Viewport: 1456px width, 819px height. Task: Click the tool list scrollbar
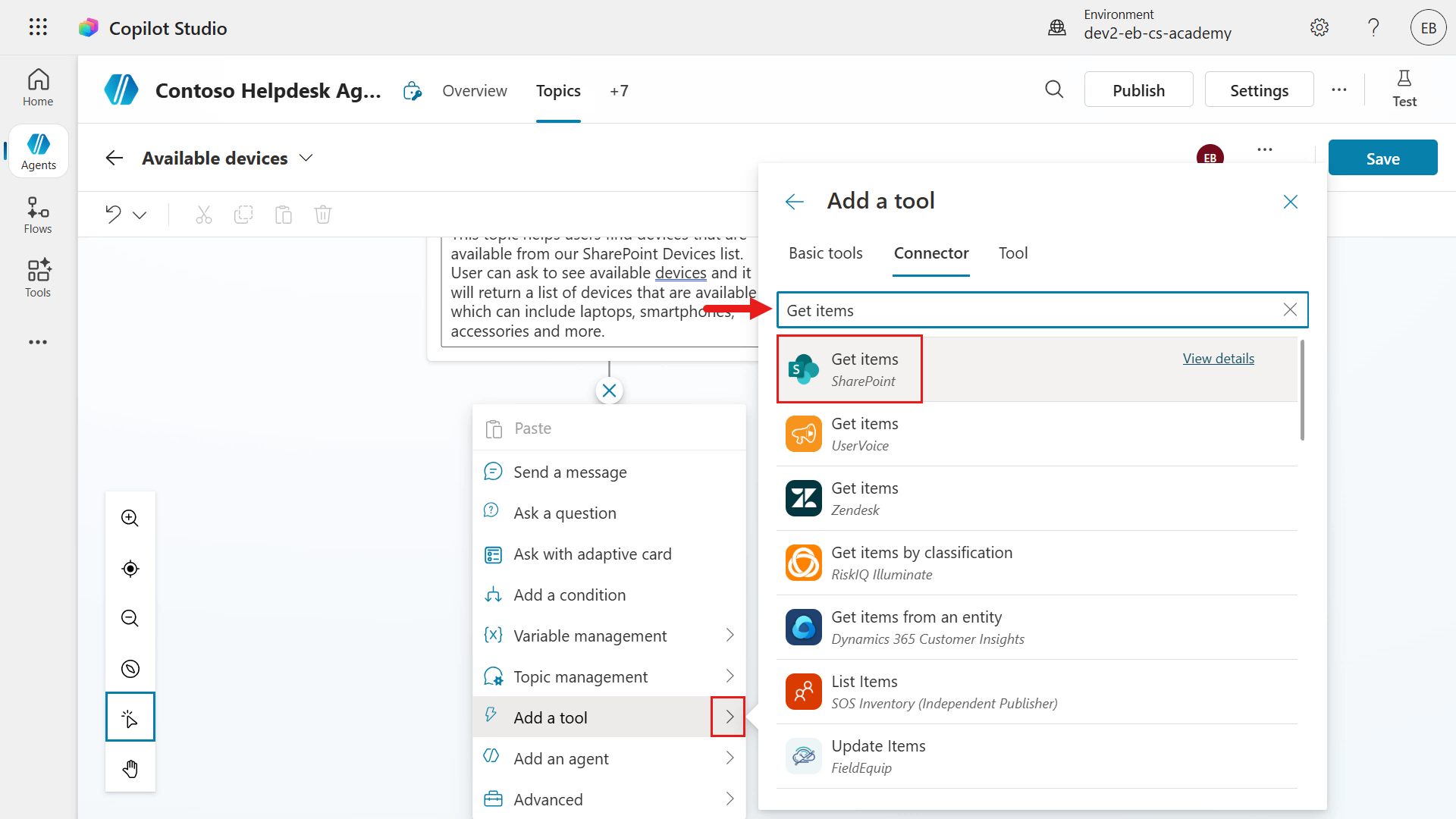[x=1302, y=391]
